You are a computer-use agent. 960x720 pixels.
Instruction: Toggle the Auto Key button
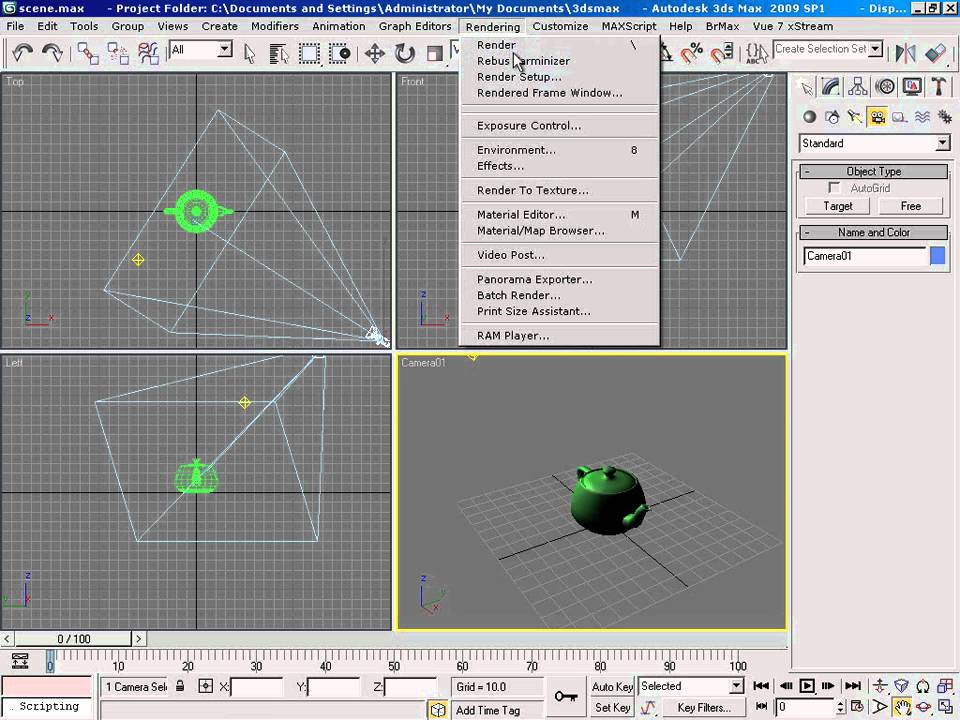click(612, 687)
